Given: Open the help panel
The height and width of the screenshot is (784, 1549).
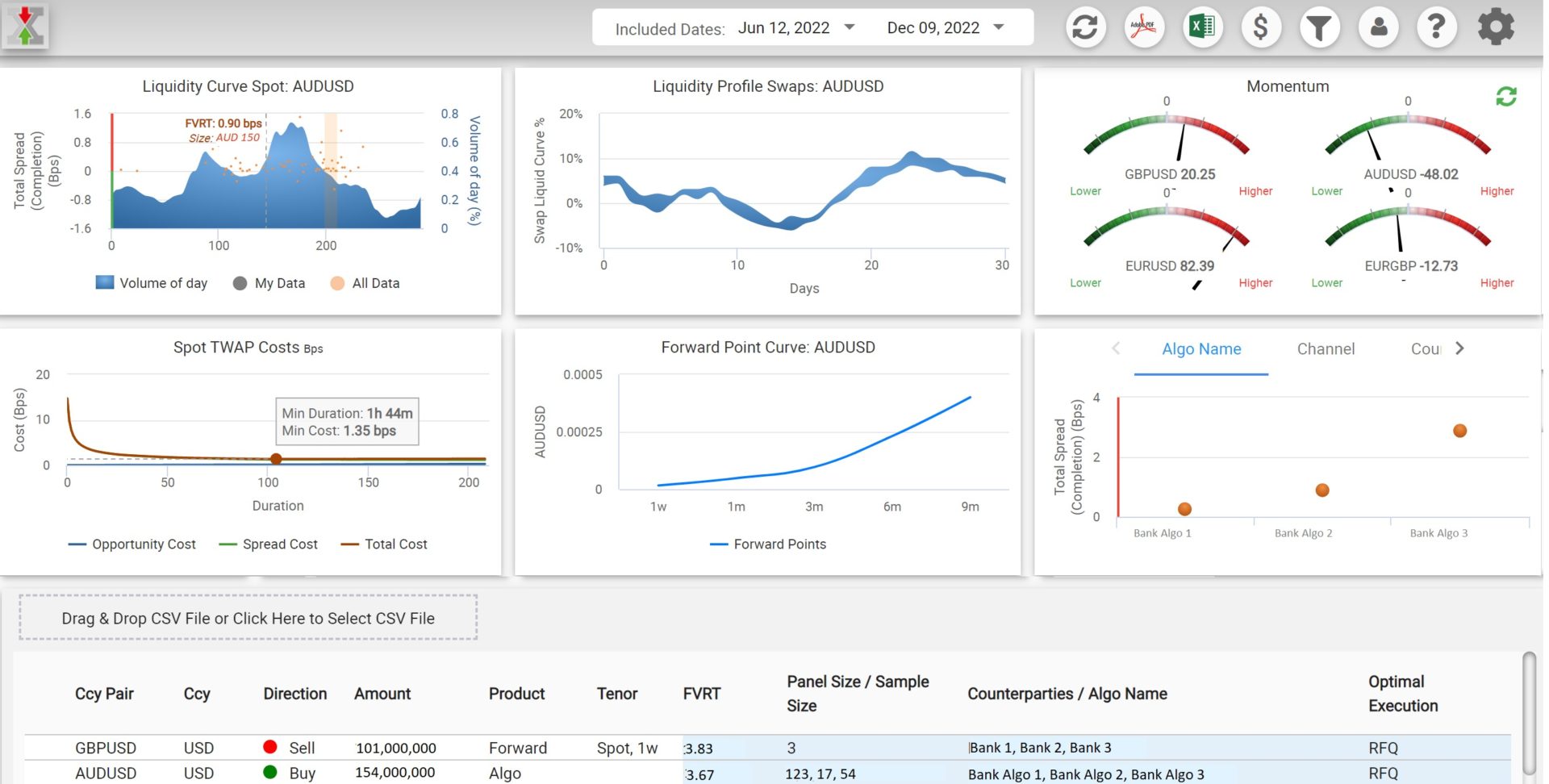Looking at the screenshot, I should (1437, 27).
